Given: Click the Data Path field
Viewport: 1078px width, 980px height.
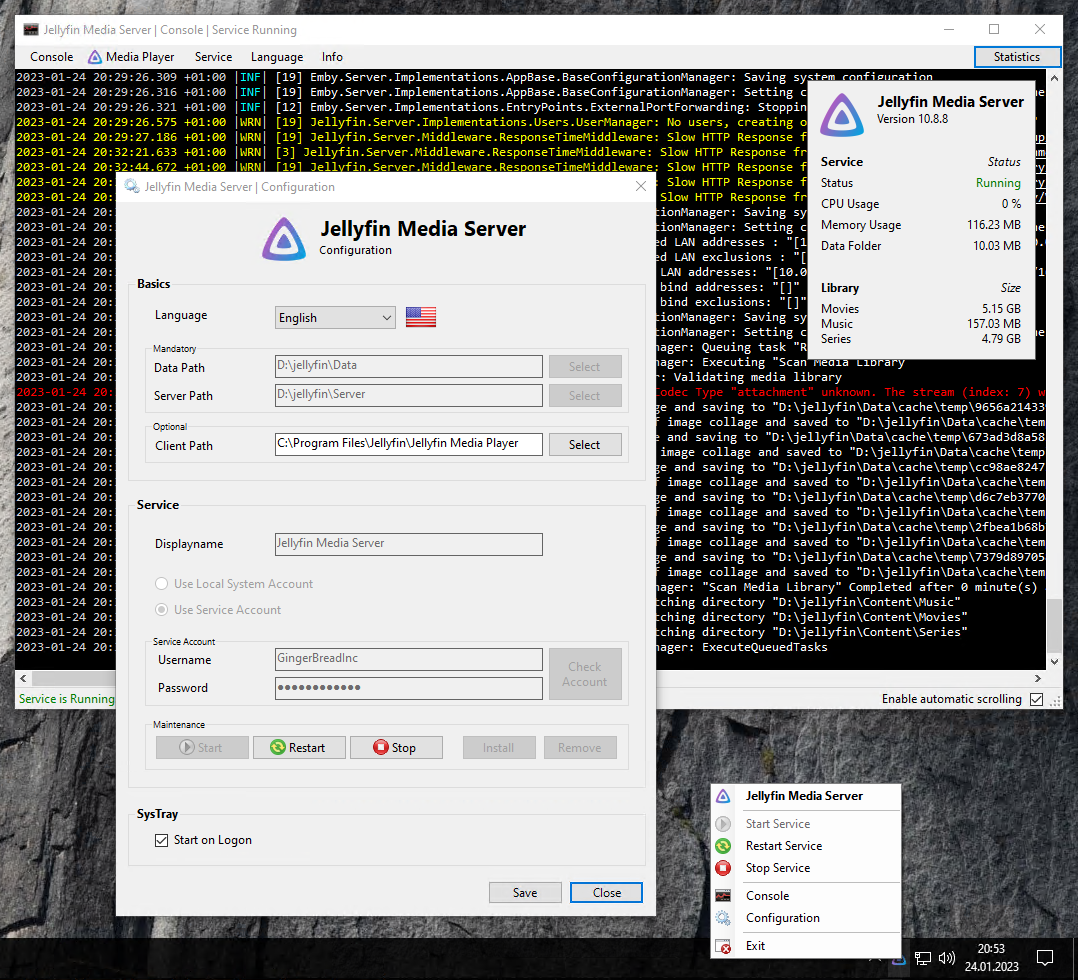Looking at the screenshot, I should (409, 367).
